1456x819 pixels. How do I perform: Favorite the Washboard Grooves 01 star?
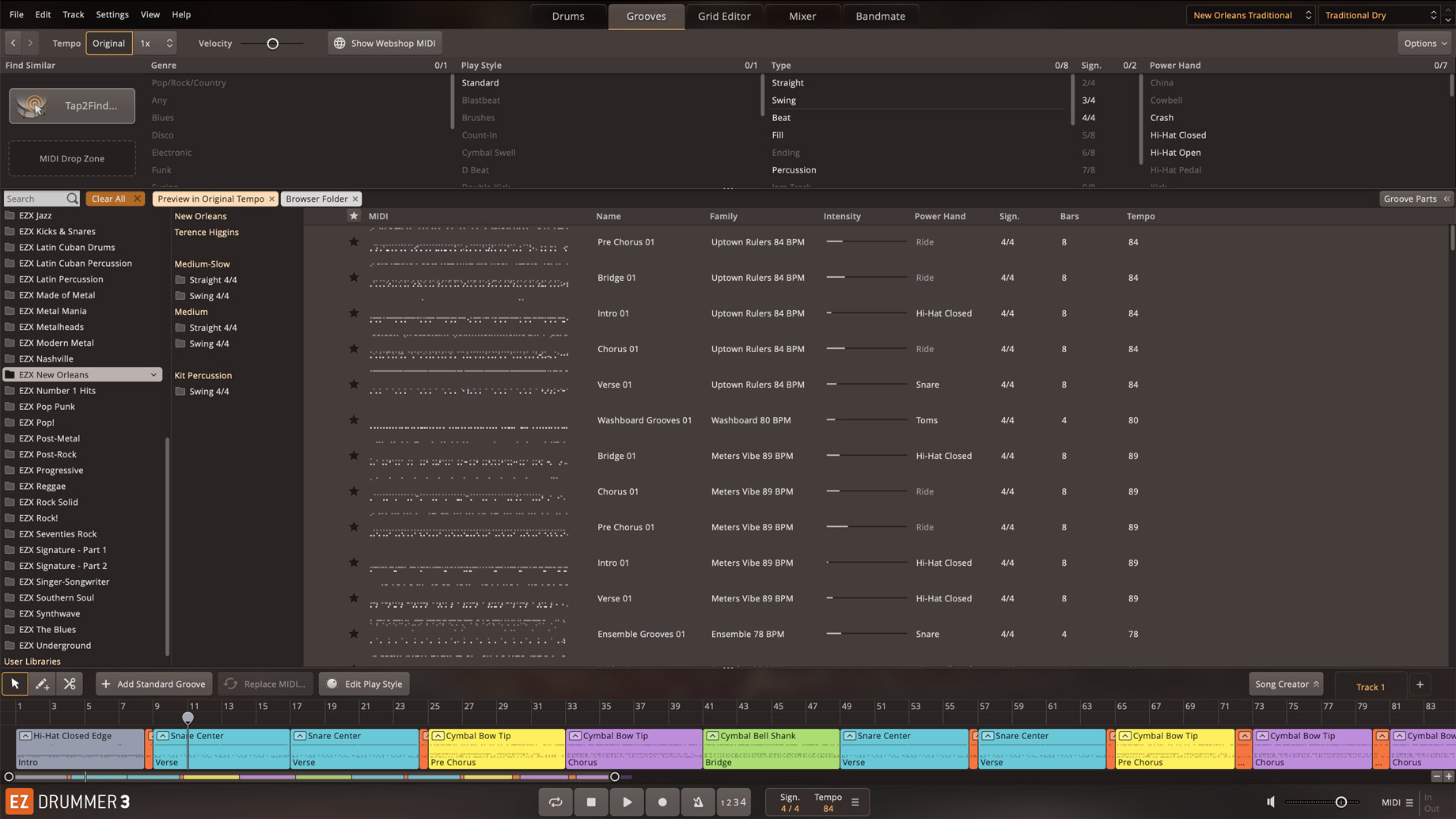coord(354,420)
